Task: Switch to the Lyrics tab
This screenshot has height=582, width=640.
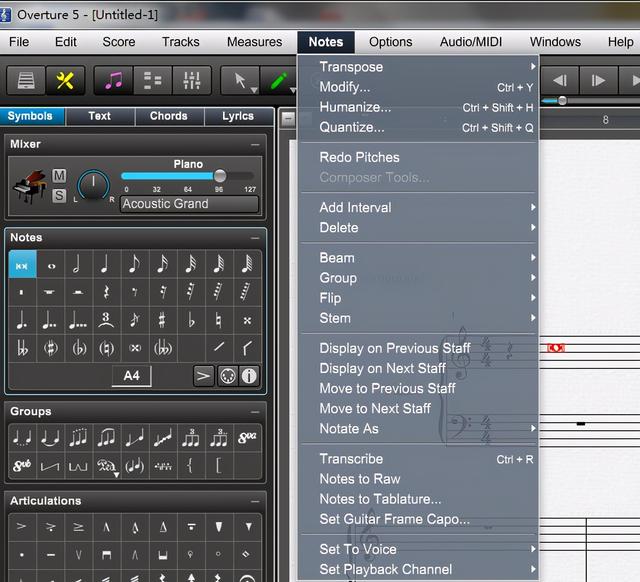Action: coord(238,116)
